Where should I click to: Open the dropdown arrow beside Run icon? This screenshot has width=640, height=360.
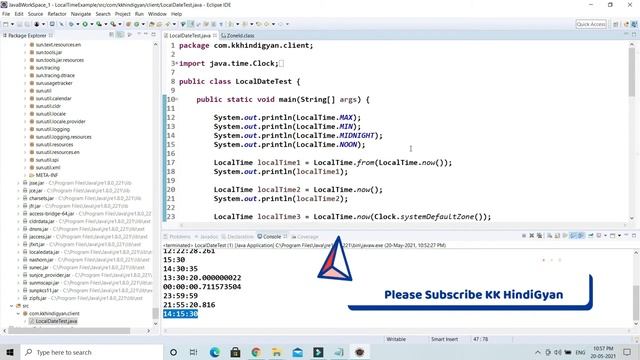pos(91,24)
